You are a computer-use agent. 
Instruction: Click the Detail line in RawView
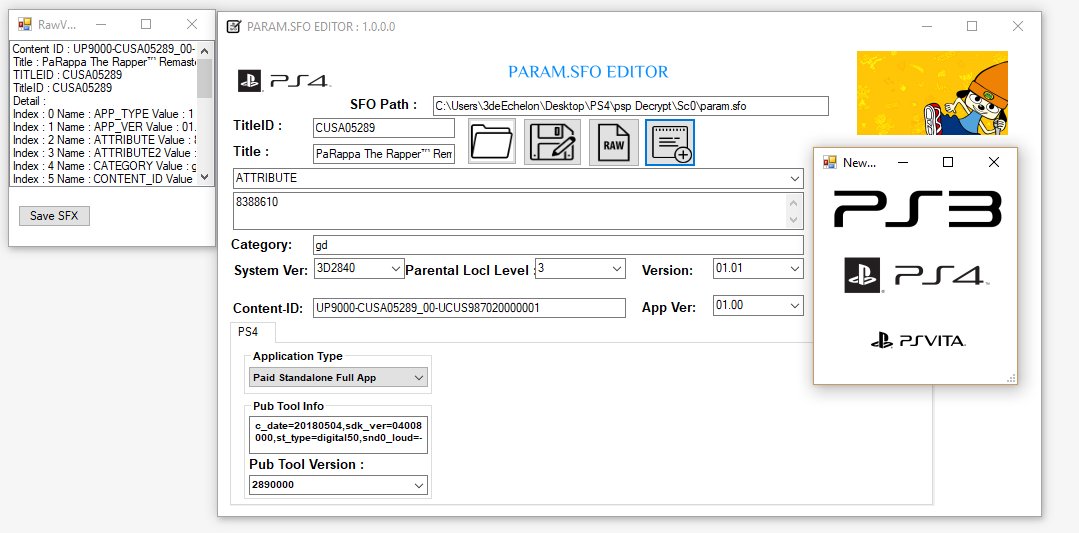point(29,101)
